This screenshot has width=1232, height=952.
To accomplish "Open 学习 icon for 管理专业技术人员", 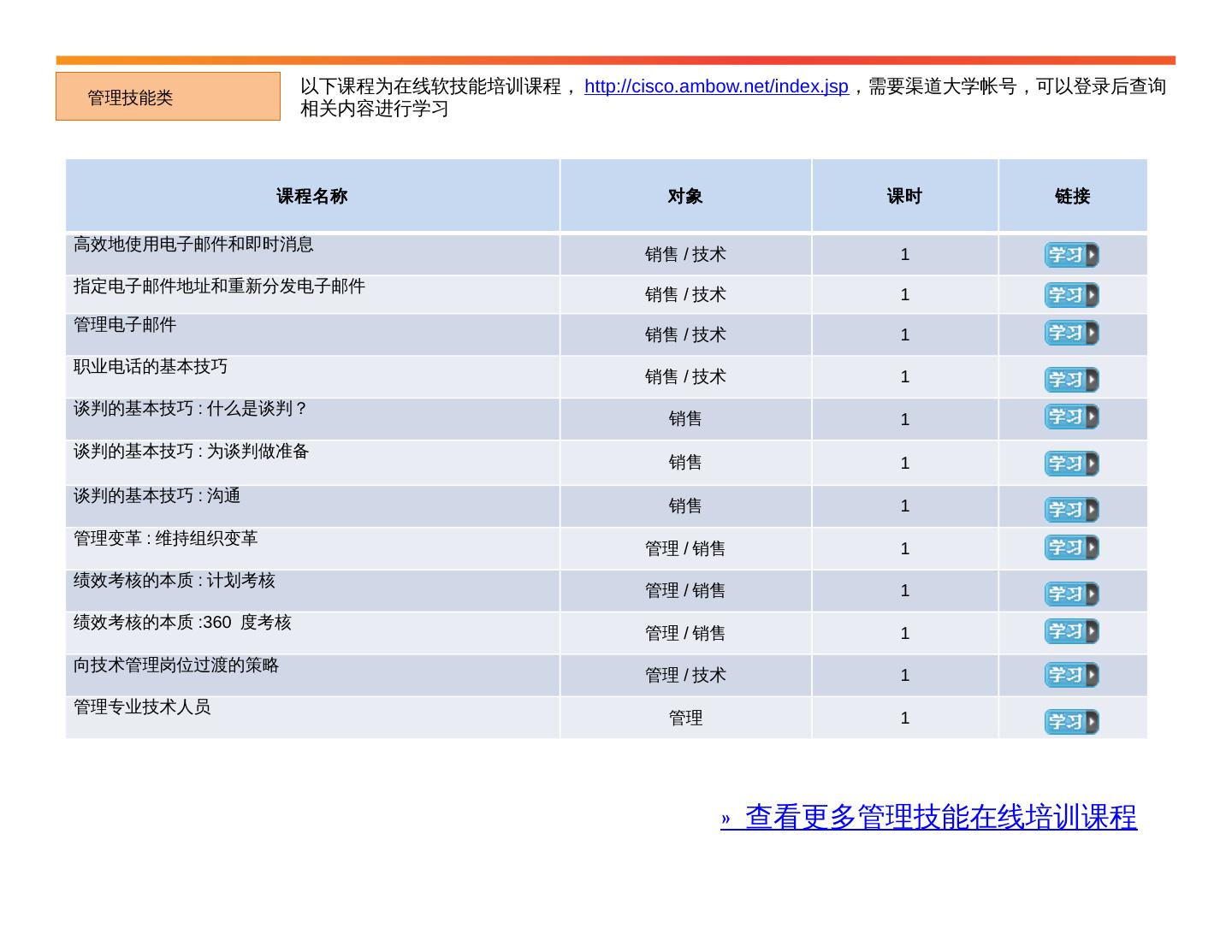I will pos(1071,722).
